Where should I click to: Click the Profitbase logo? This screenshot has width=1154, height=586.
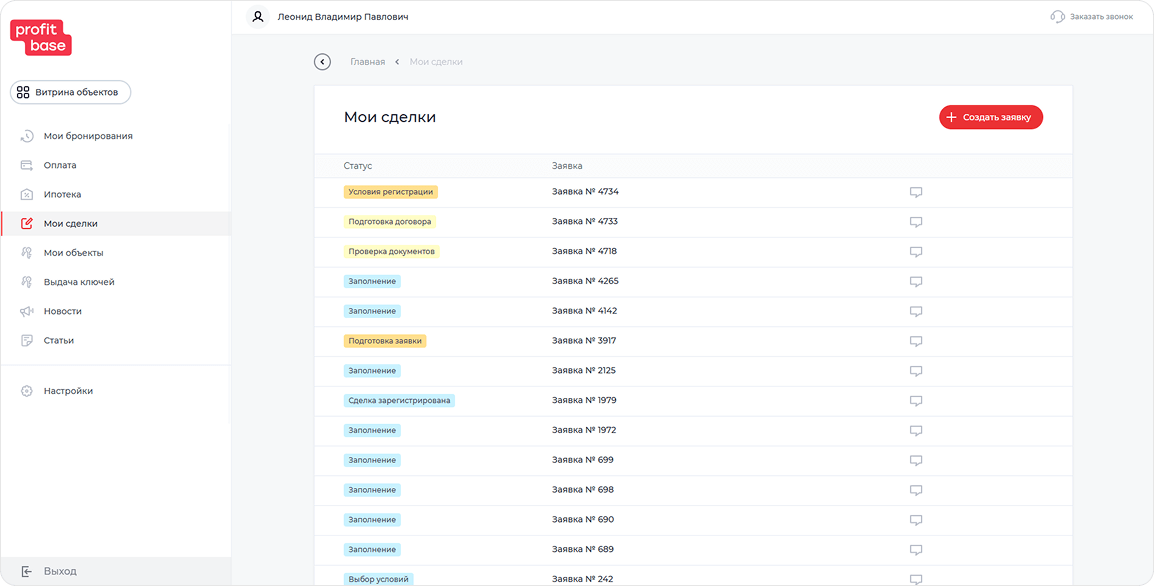pyautogui.click(x=40, y=38)
